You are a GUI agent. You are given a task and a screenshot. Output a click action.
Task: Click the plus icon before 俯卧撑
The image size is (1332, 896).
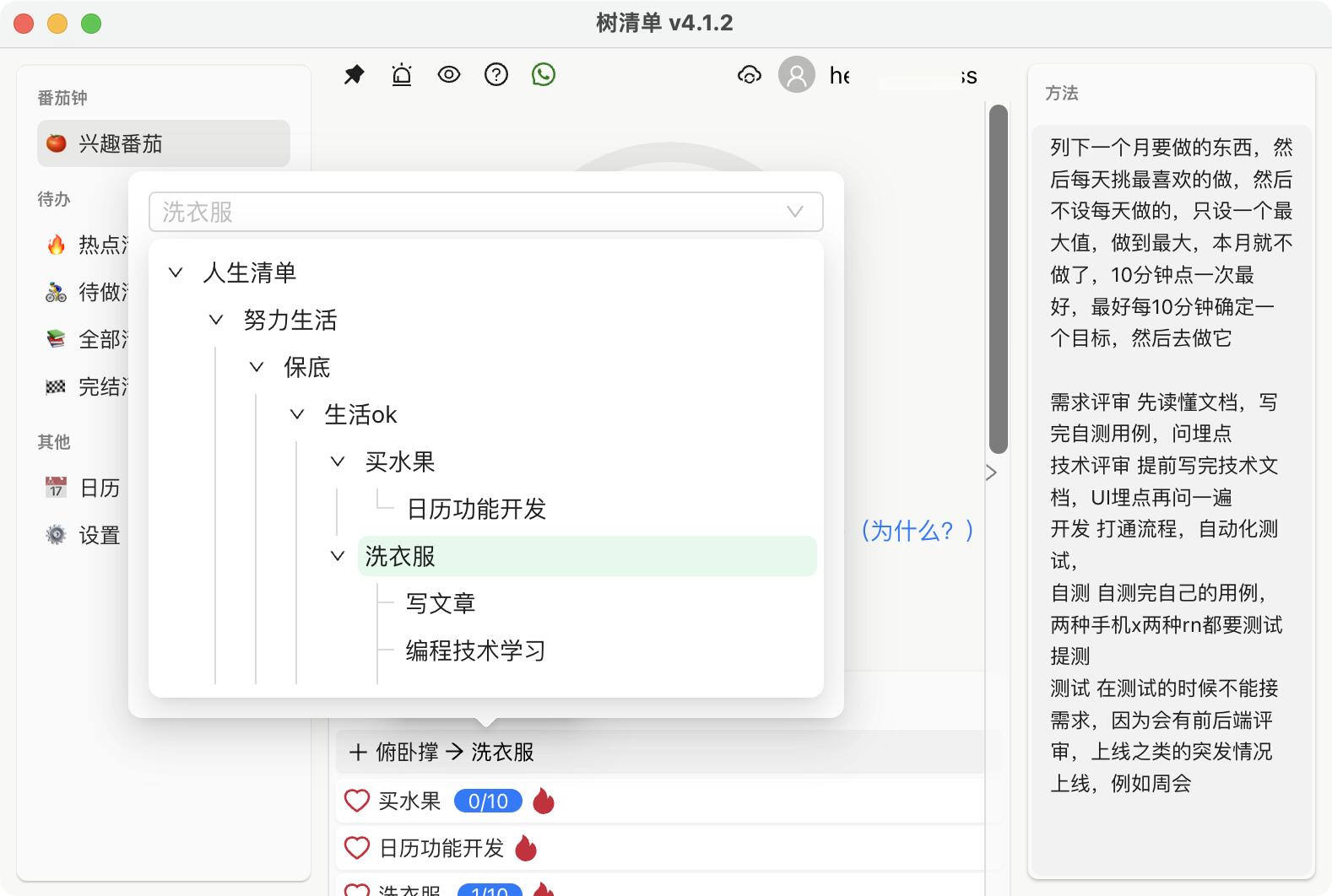tap(358, 752)
